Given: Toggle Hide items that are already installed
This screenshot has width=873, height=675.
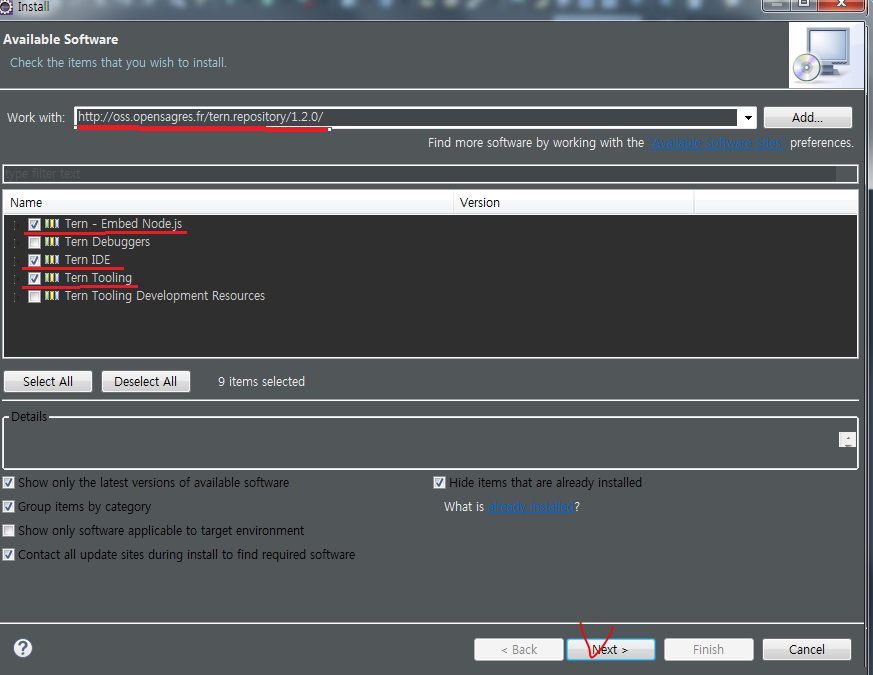Looking at the screenshot, I should 439,482.
